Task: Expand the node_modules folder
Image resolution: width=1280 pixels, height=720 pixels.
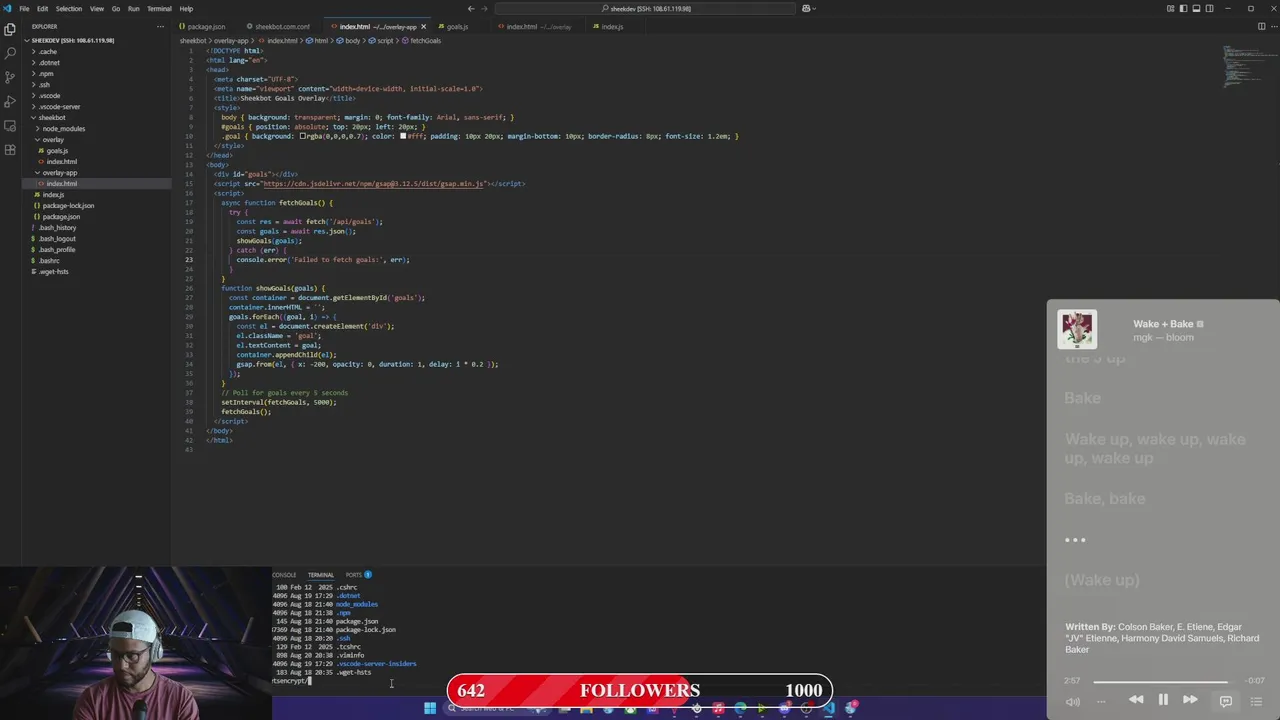Action: click(63, 128)
